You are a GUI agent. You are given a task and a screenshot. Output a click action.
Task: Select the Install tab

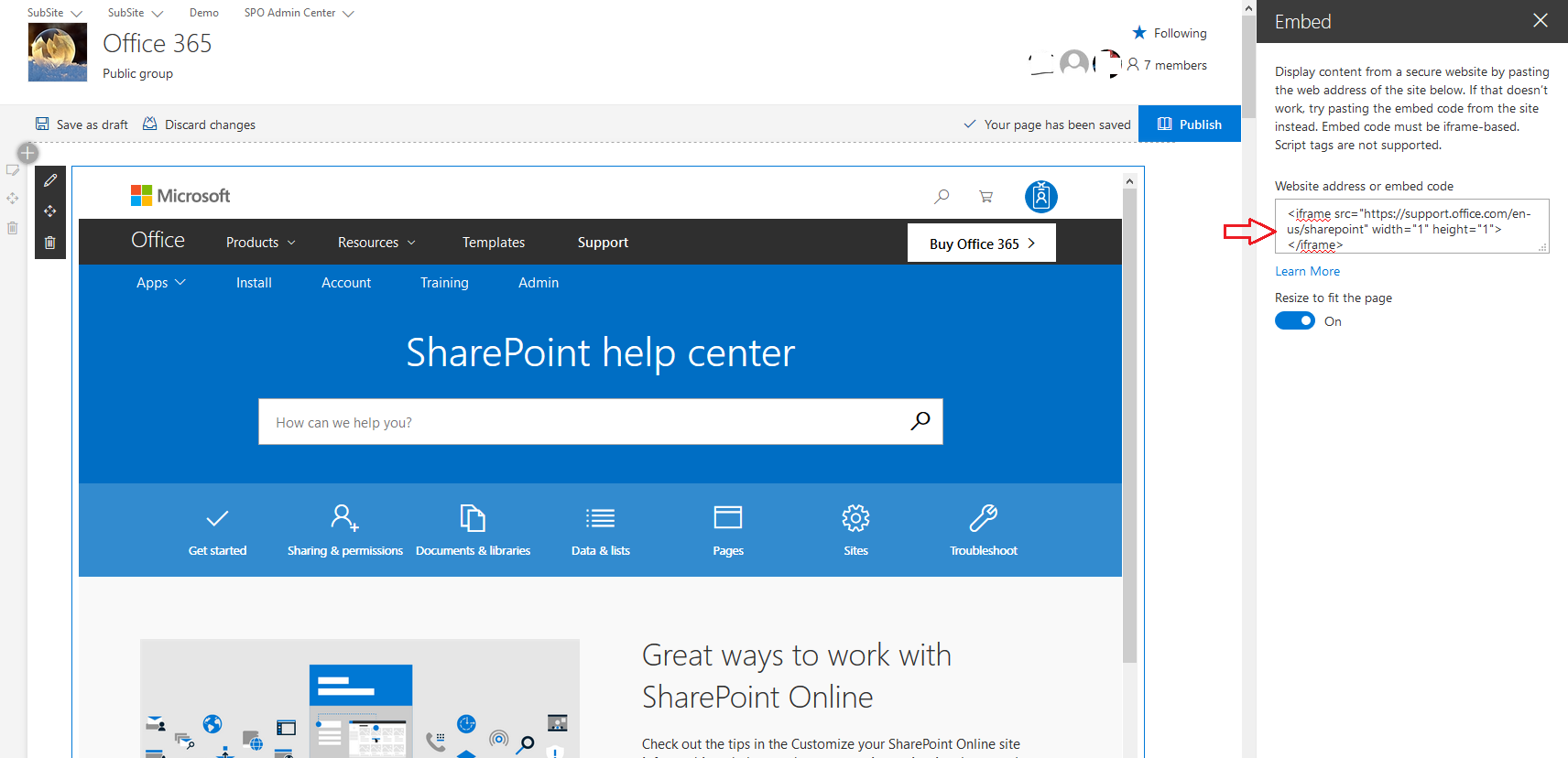(x=254, y=283)
